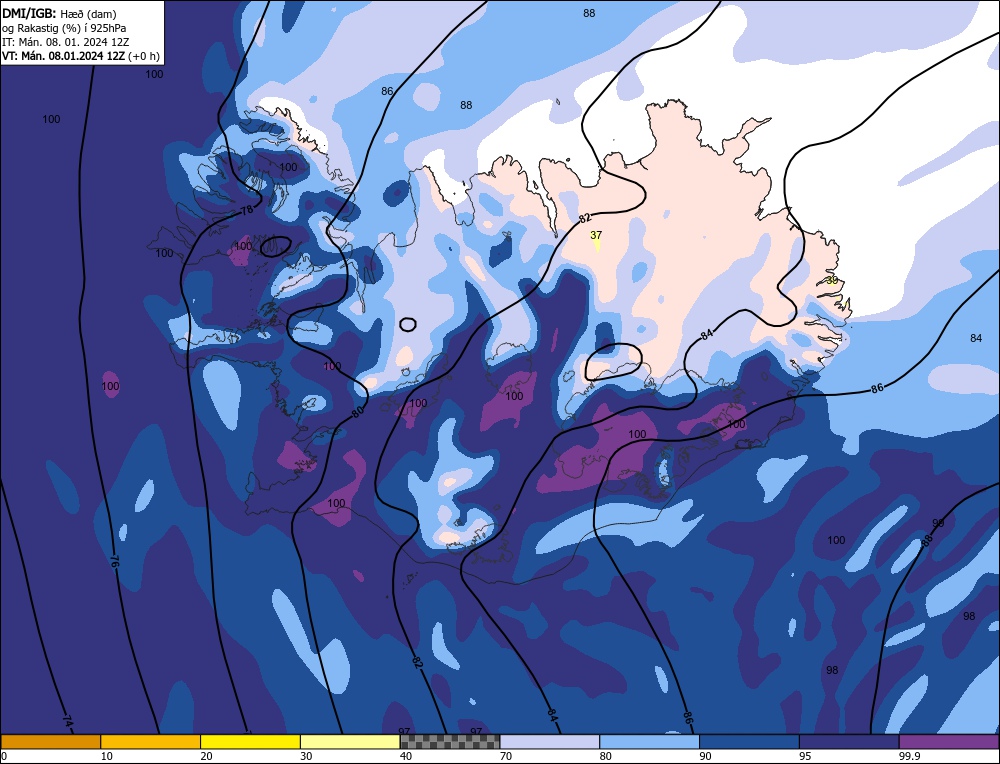Screen dimensions: 1000x764
Task: Click the yellow marker labeled 39 on east coast
Action: [832, 281]
